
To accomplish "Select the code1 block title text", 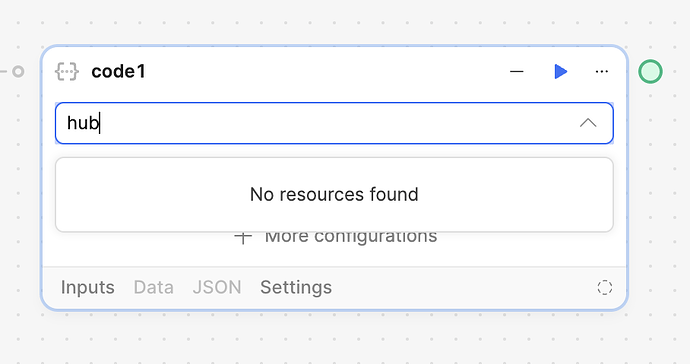I will click(x=118, y=72).
